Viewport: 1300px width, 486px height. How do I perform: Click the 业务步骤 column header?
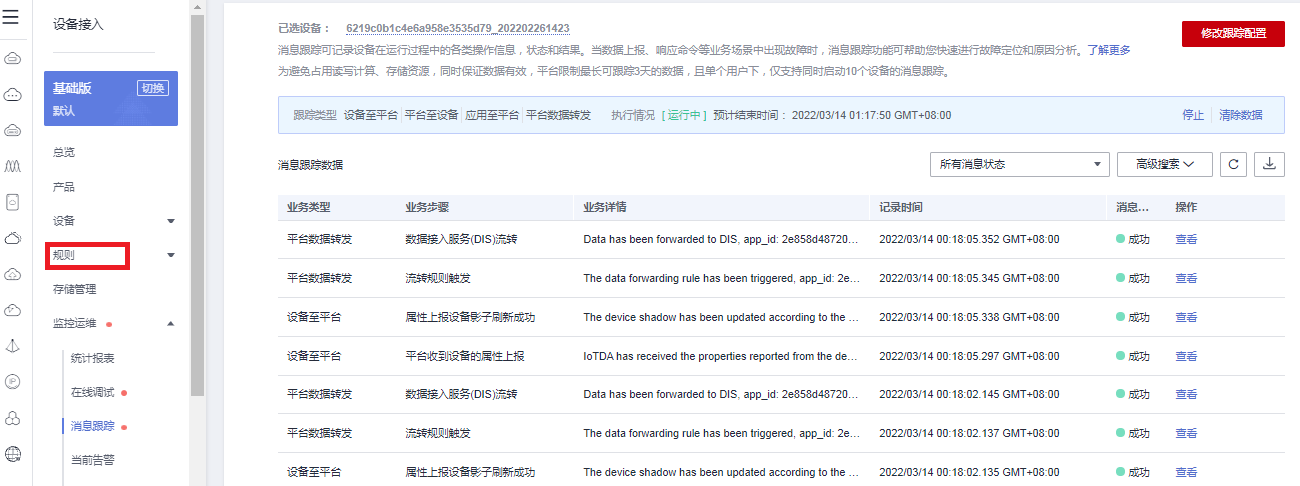[x=427, y=207]
